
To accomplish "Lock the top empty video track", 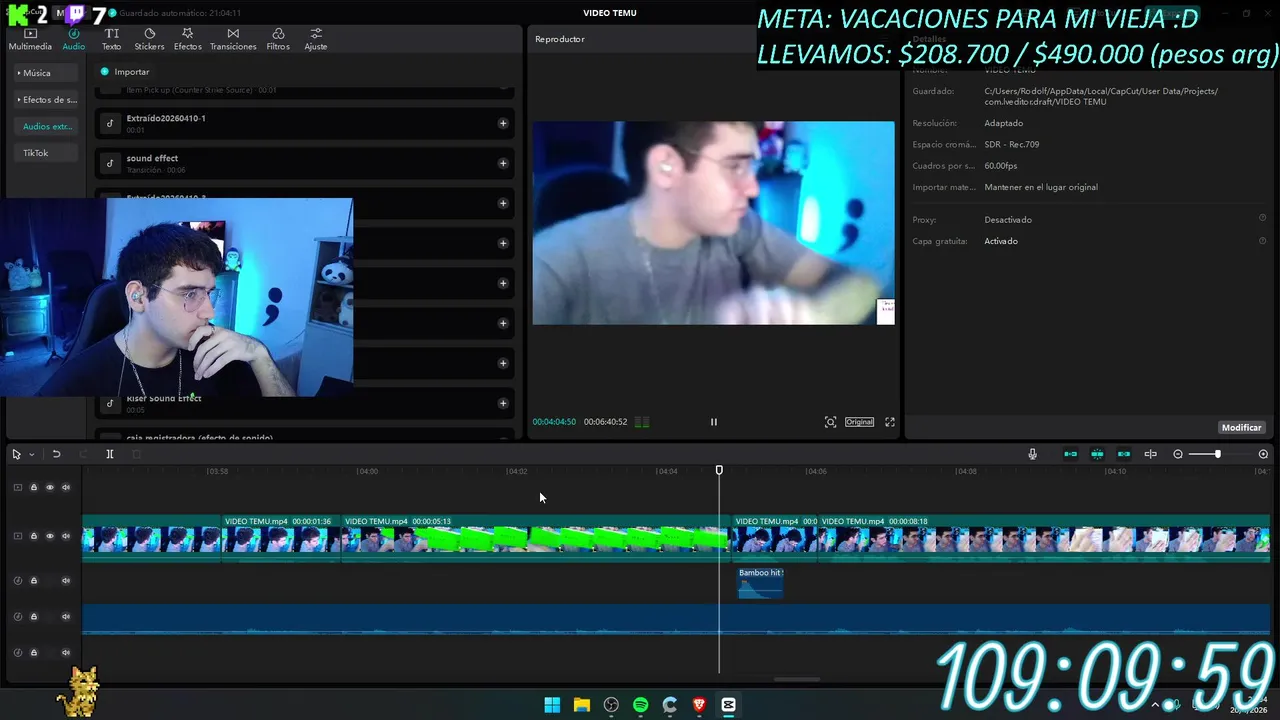I will pos(33,488).
